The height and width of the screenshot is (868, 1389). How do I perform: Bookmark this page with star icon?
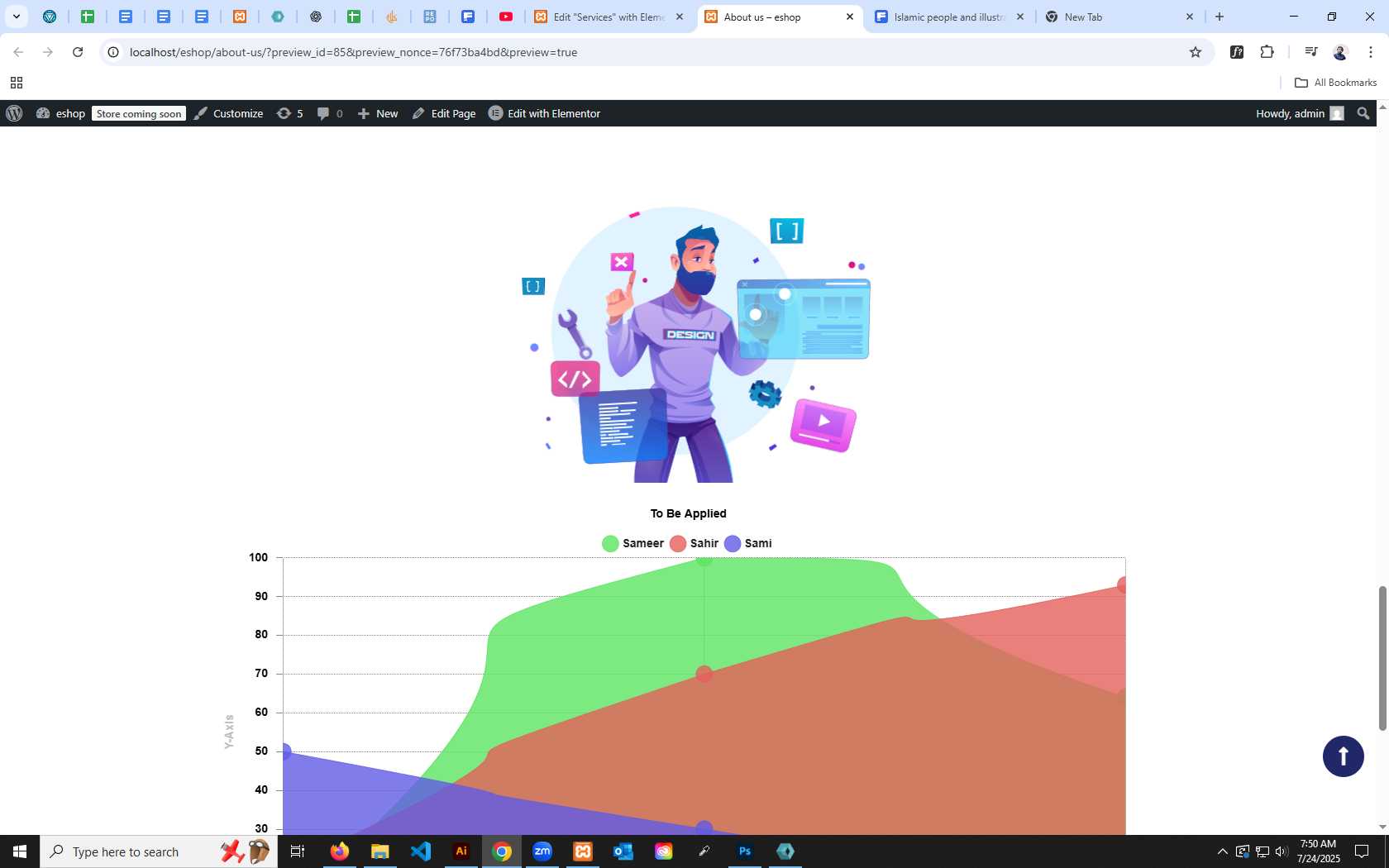1196,52
